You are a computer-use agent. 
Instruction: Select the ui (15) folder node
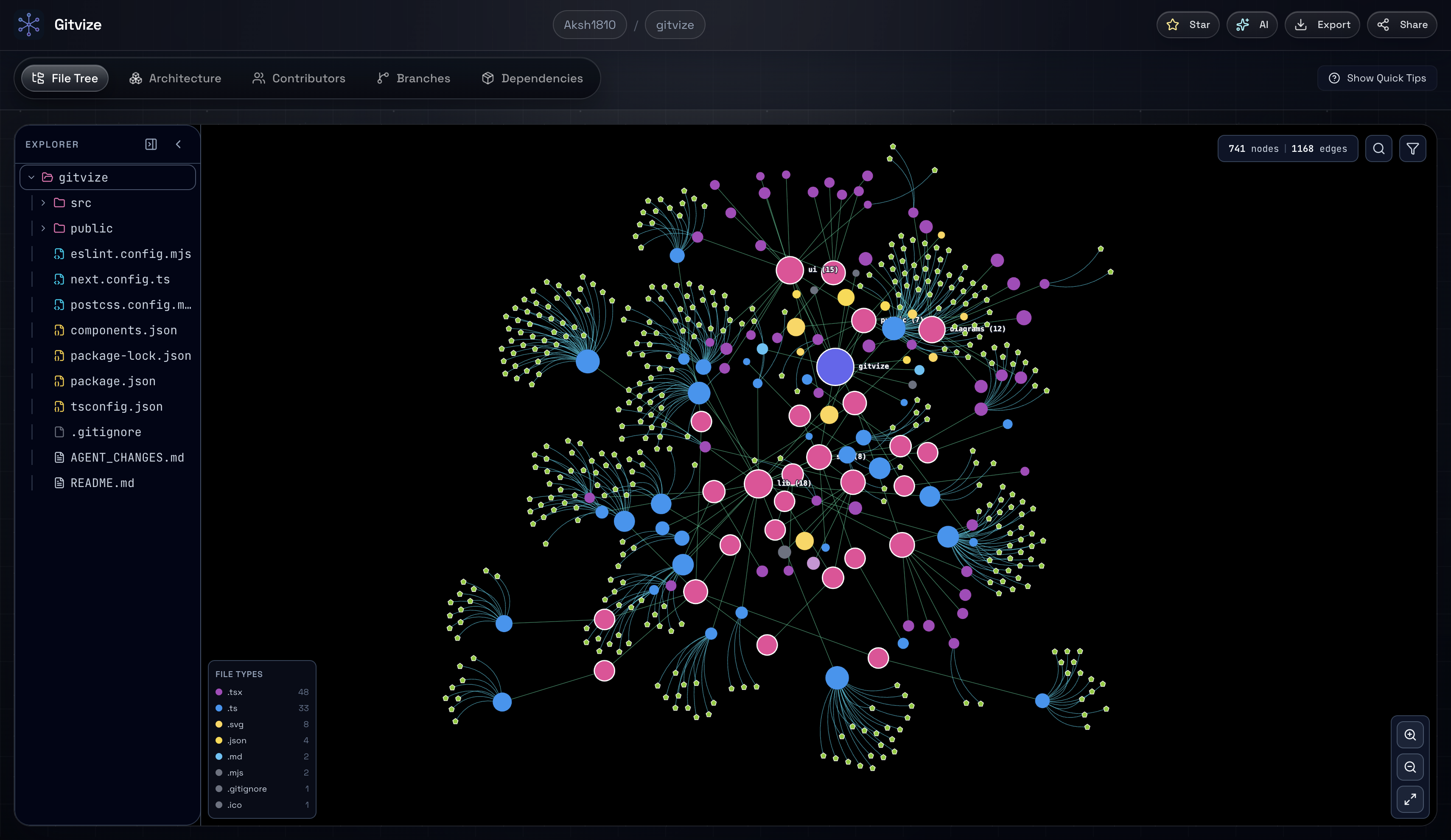(790, 270)
